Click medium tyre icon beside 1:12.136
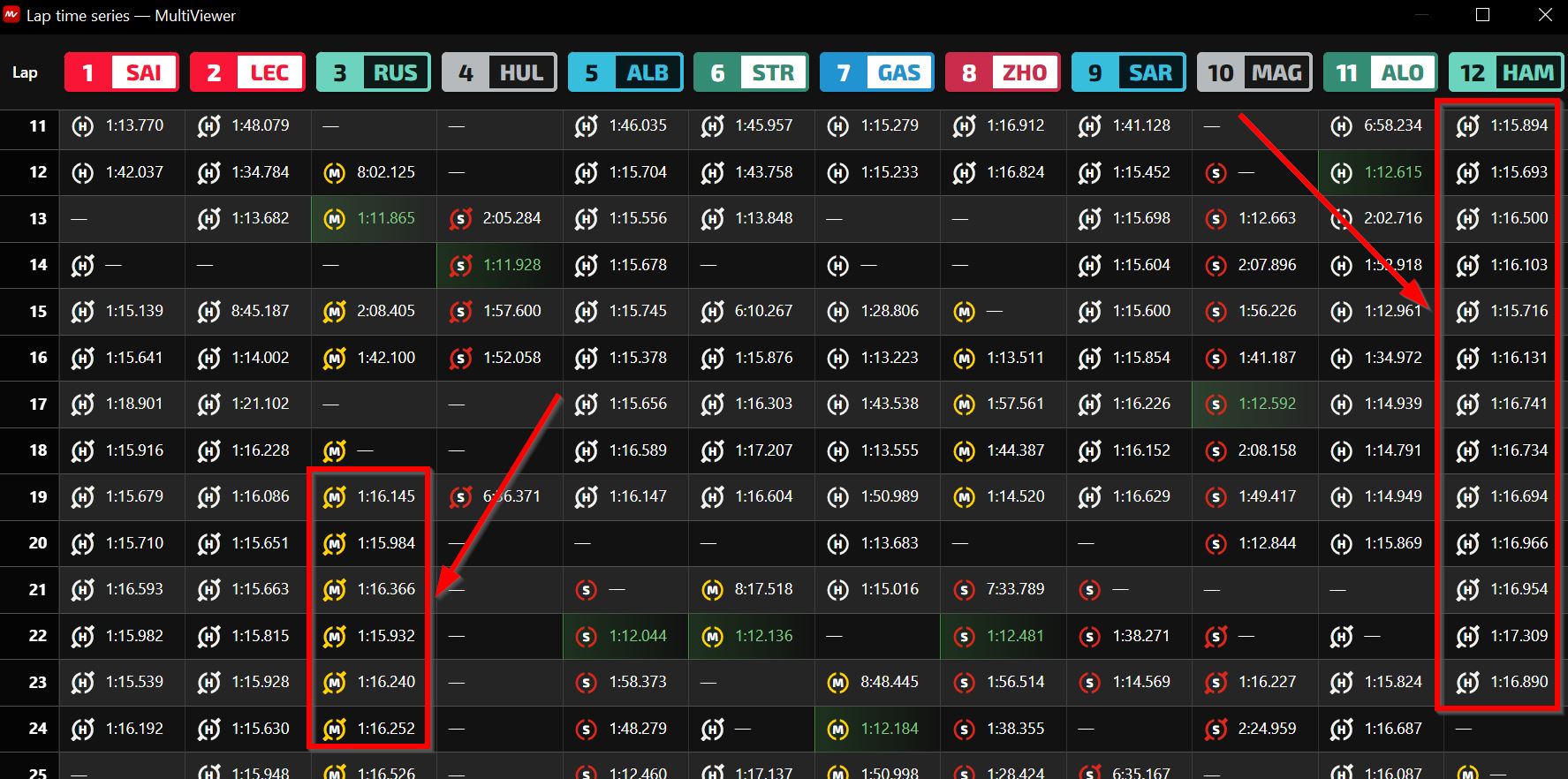Image resolution: width=1568 pixels, height=779 pixels. (x=712, y=637)
